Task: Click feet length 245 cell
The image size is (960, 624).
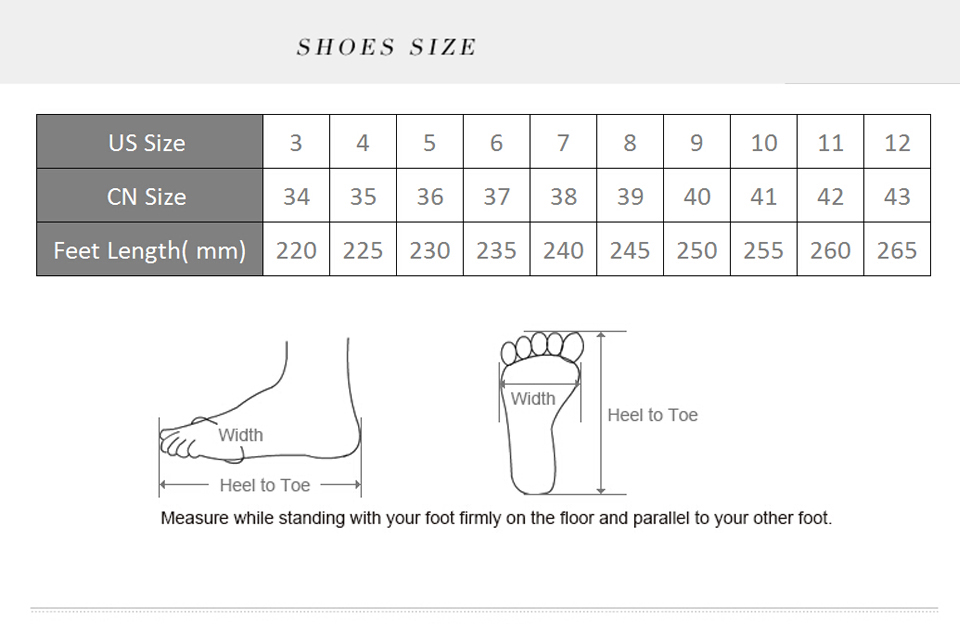Action: (x=630, y=250)
